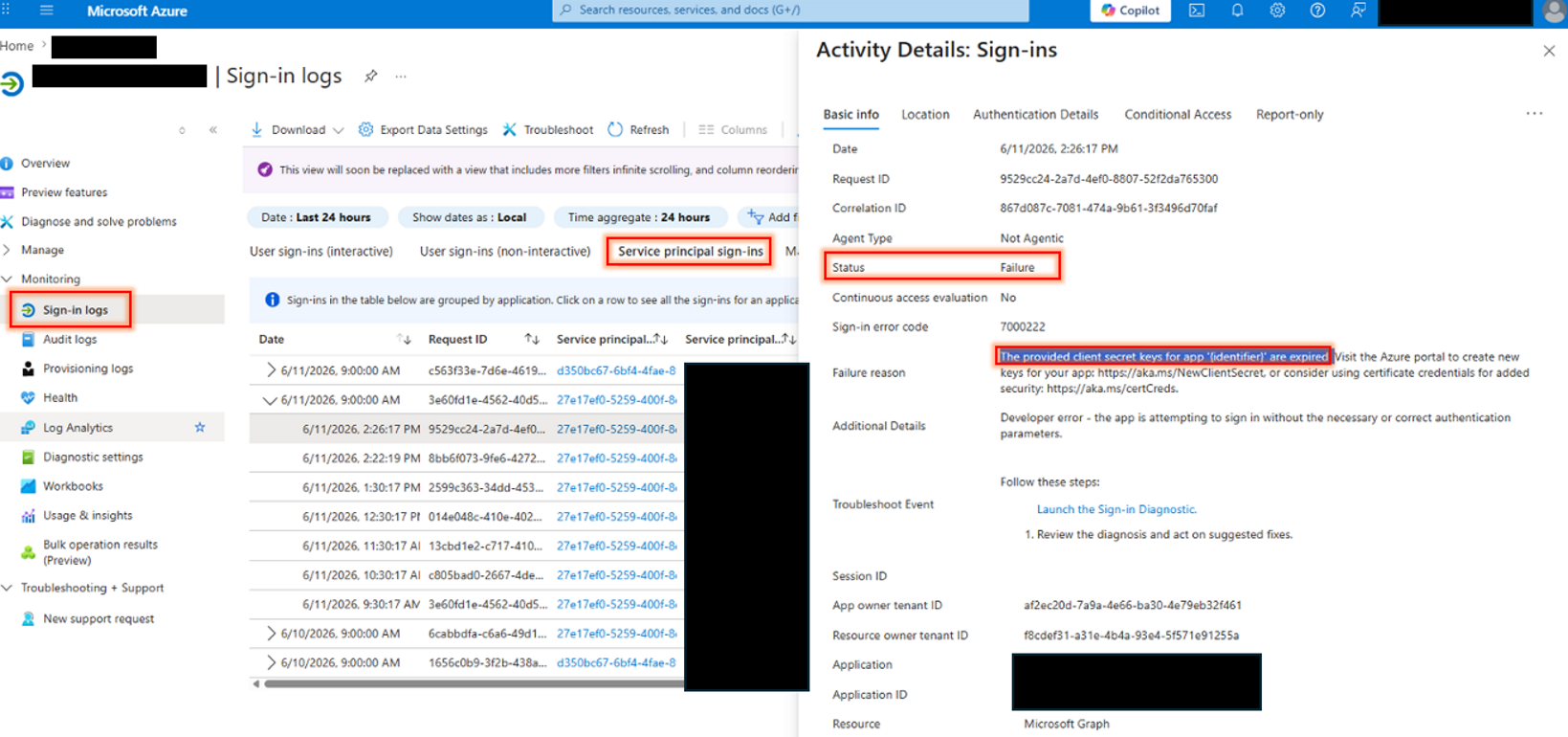Open Usage & insights

[88, 516]
